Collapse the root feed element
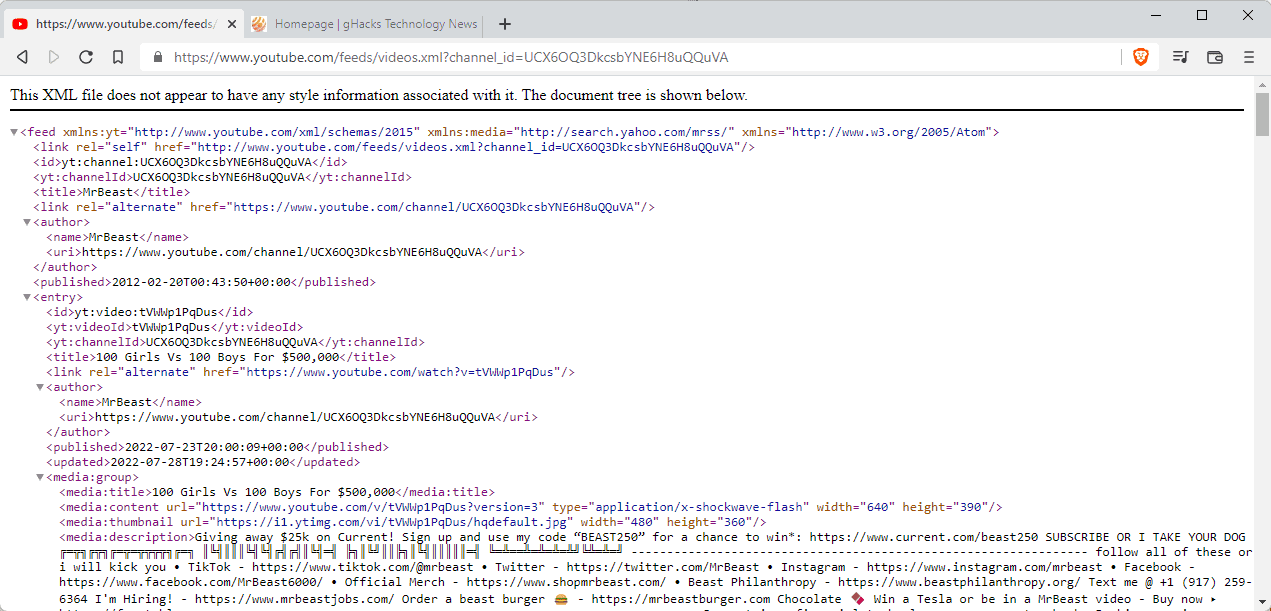The image size is (1271, 611). (x=14, y=132)
